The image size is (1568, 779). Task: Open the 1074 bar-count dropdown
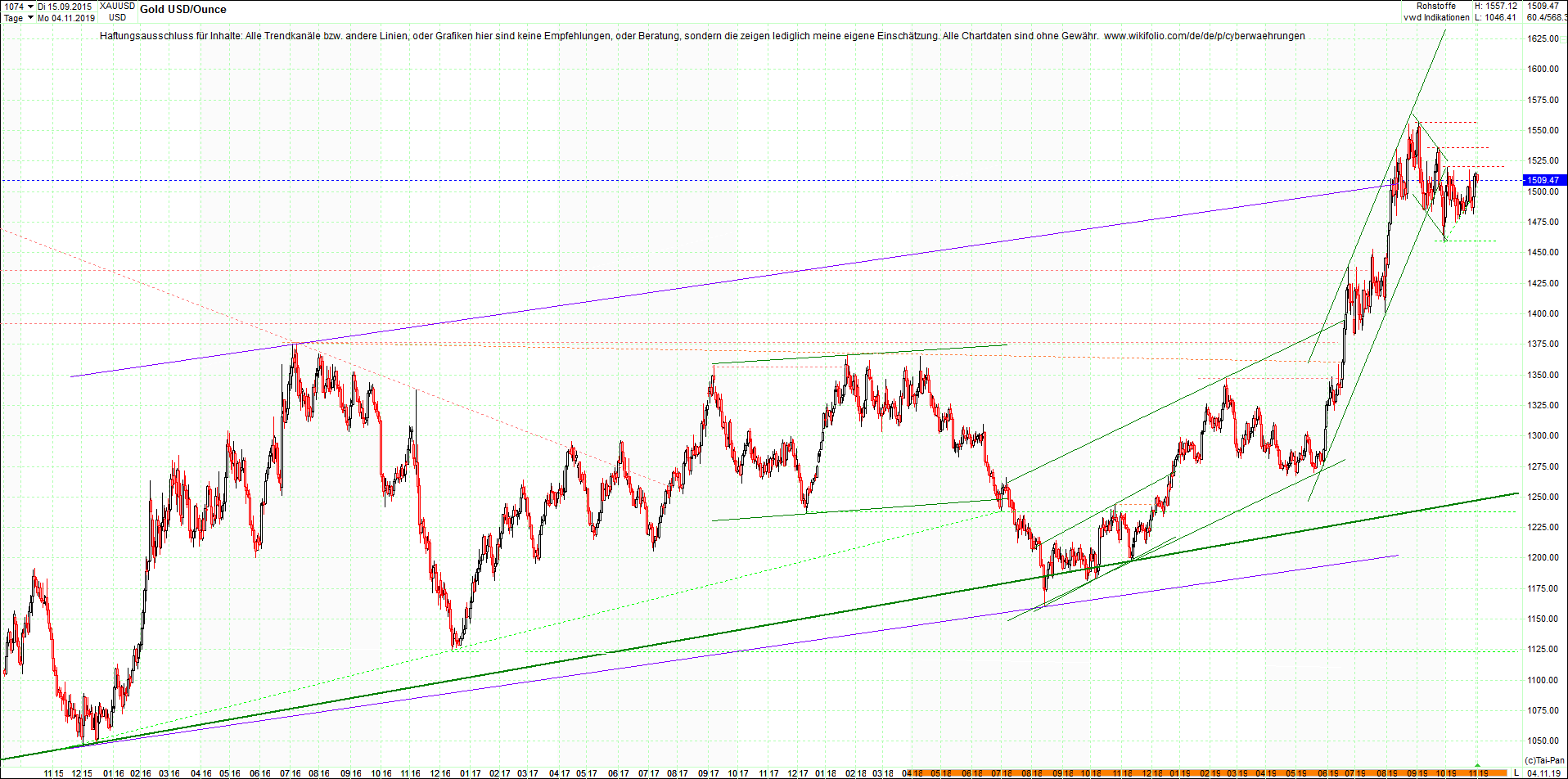[18, 7]
